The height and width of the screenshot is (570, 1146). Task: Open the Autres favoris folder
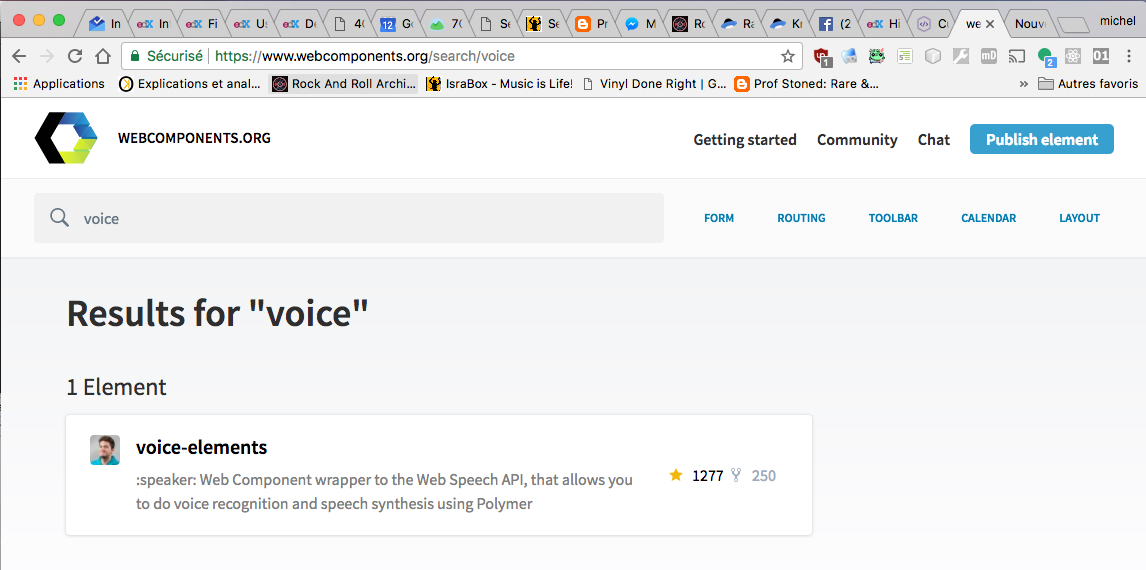(1088, 84)
